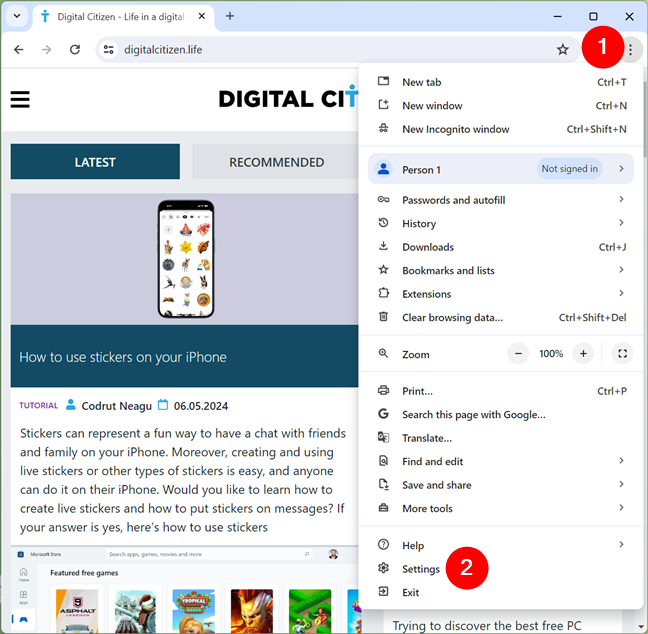Close the Digital Citizen tab
The height and width of the screenshot is (634, 648).
point(202,16)
